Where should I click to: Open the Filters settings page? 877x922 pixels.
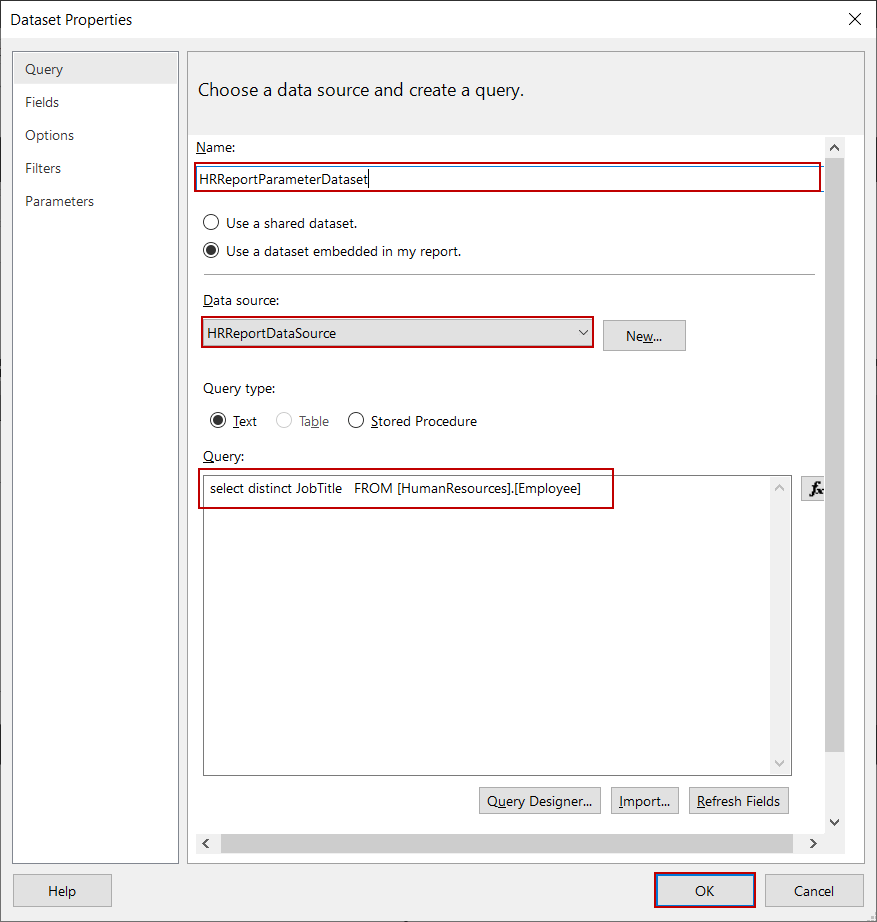43,167
